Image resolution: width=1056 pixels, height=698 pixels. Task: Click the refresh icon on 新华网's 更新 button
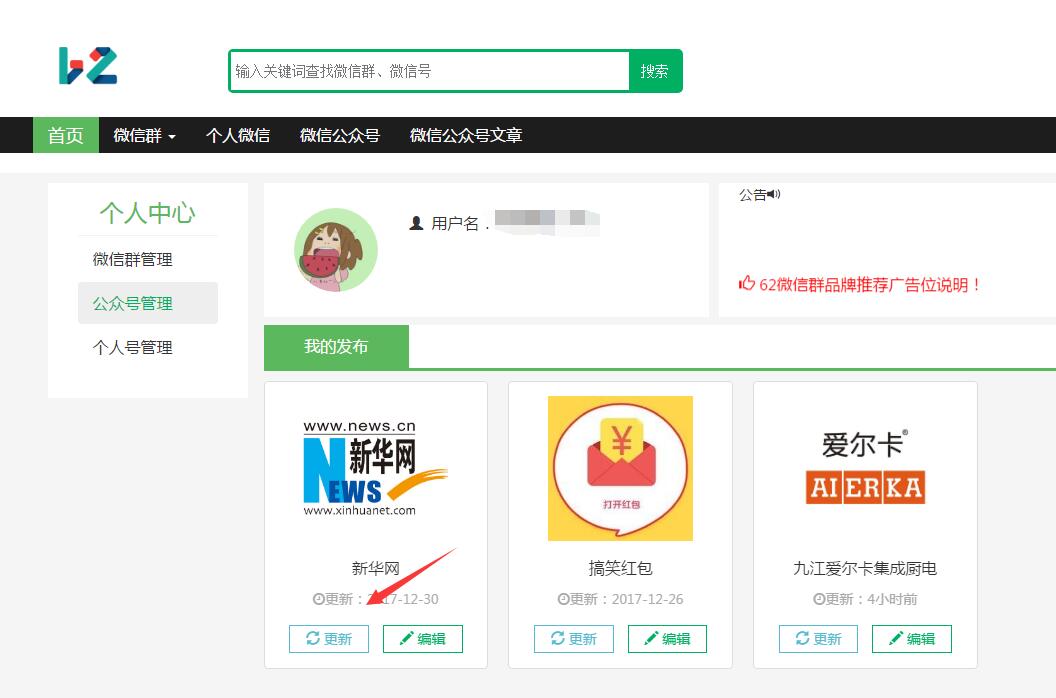coord(311,639)
